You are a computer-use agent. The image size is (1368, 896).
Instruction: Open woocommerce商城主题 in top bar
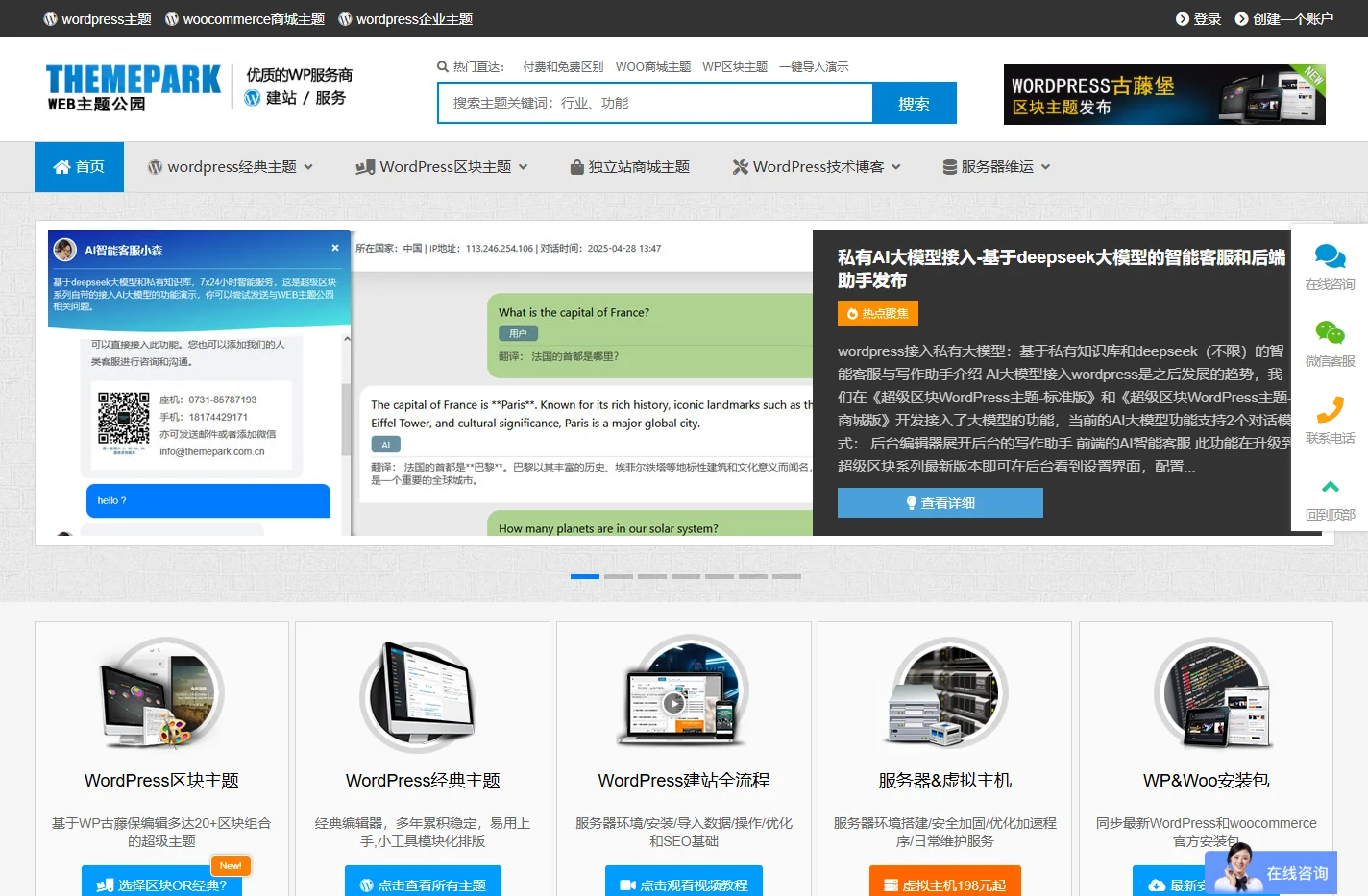click(245, 19)
